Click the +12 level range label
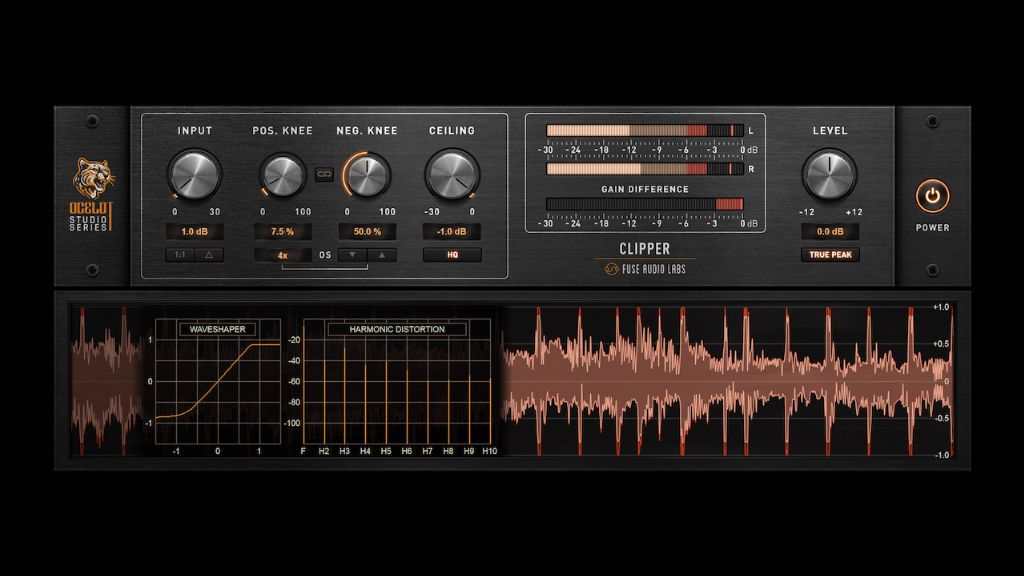This screenshot has width=1024, height=576. pyautogui.click(x=854, y=212)
